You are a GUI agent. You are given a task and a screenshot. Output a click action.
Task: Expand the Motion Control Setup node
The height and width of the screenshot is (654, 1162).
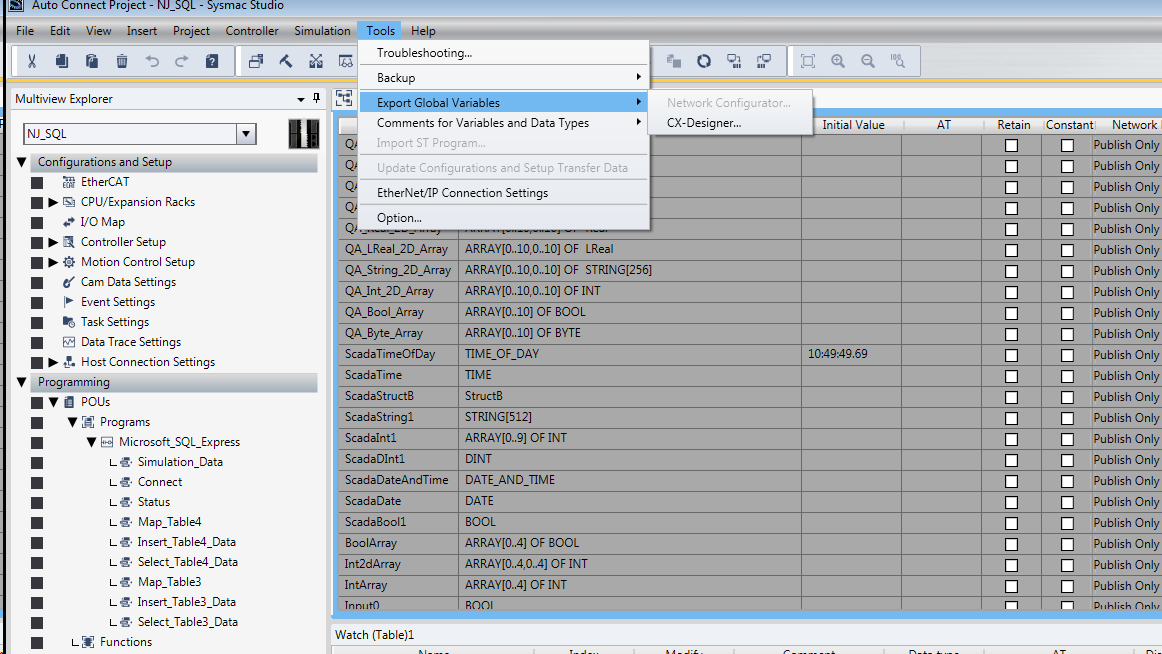point(53,262)
